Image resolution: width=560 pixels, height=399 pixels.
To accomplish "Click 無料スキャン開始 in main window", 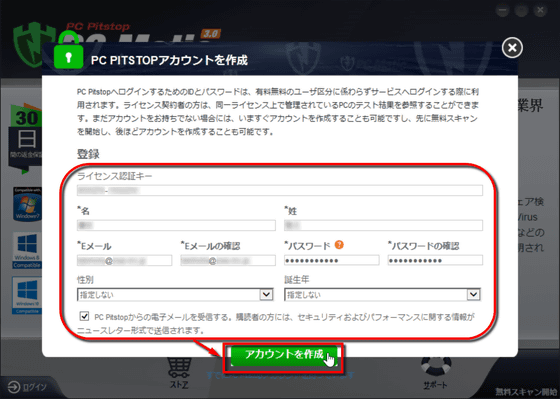I will (527, 391).
